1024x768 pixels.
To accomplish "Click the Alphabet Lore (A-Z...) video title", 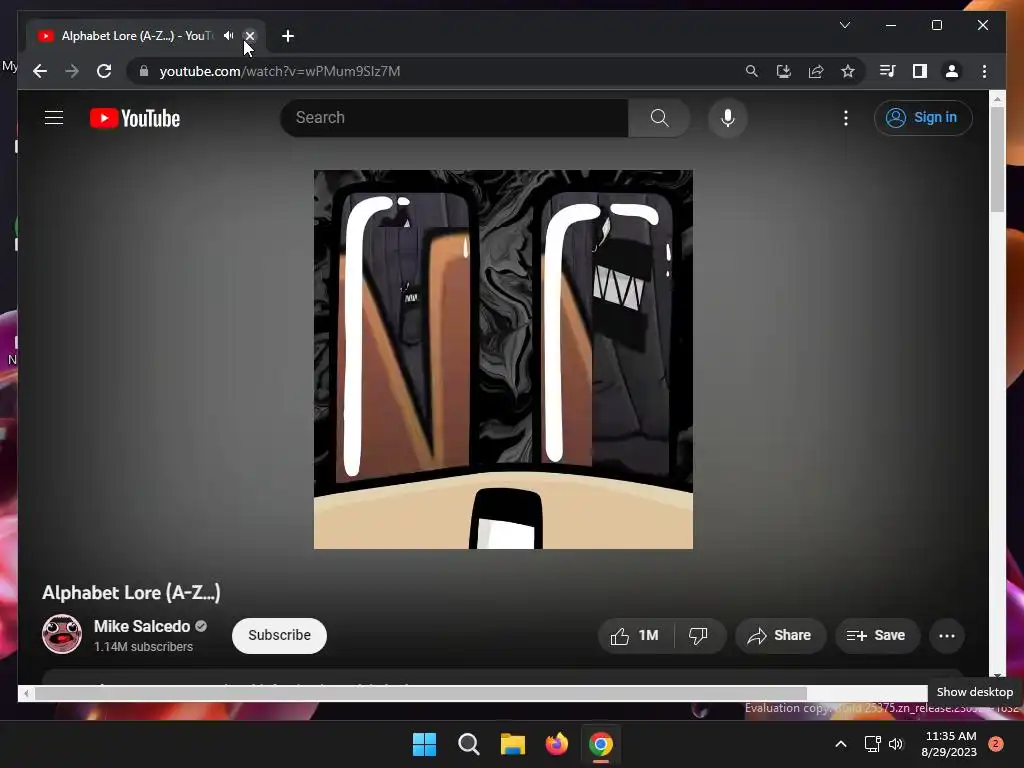I will [x=131, y=592].
